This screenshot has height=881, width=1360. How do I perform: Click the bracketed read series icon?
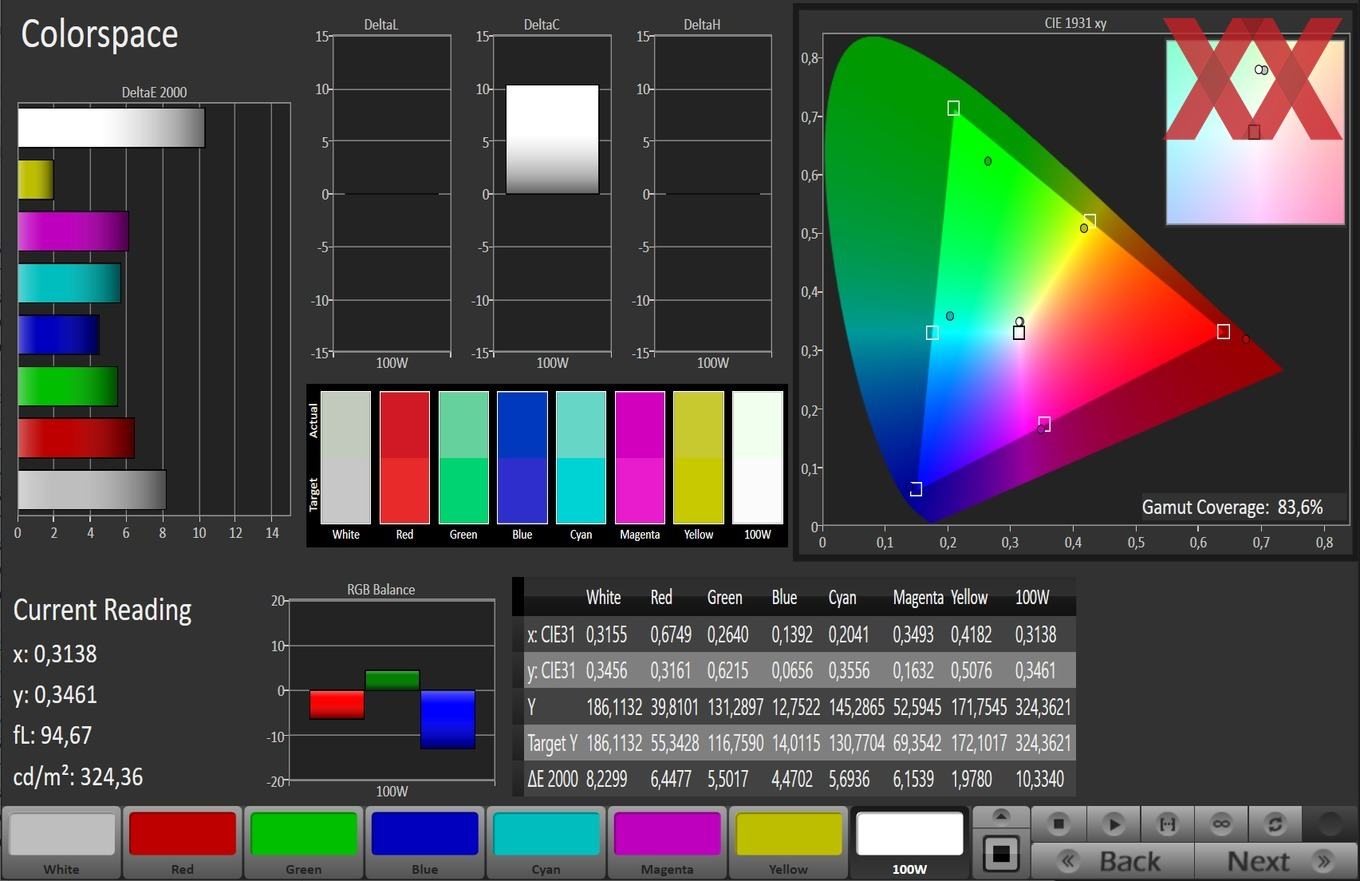(1167, 824)
